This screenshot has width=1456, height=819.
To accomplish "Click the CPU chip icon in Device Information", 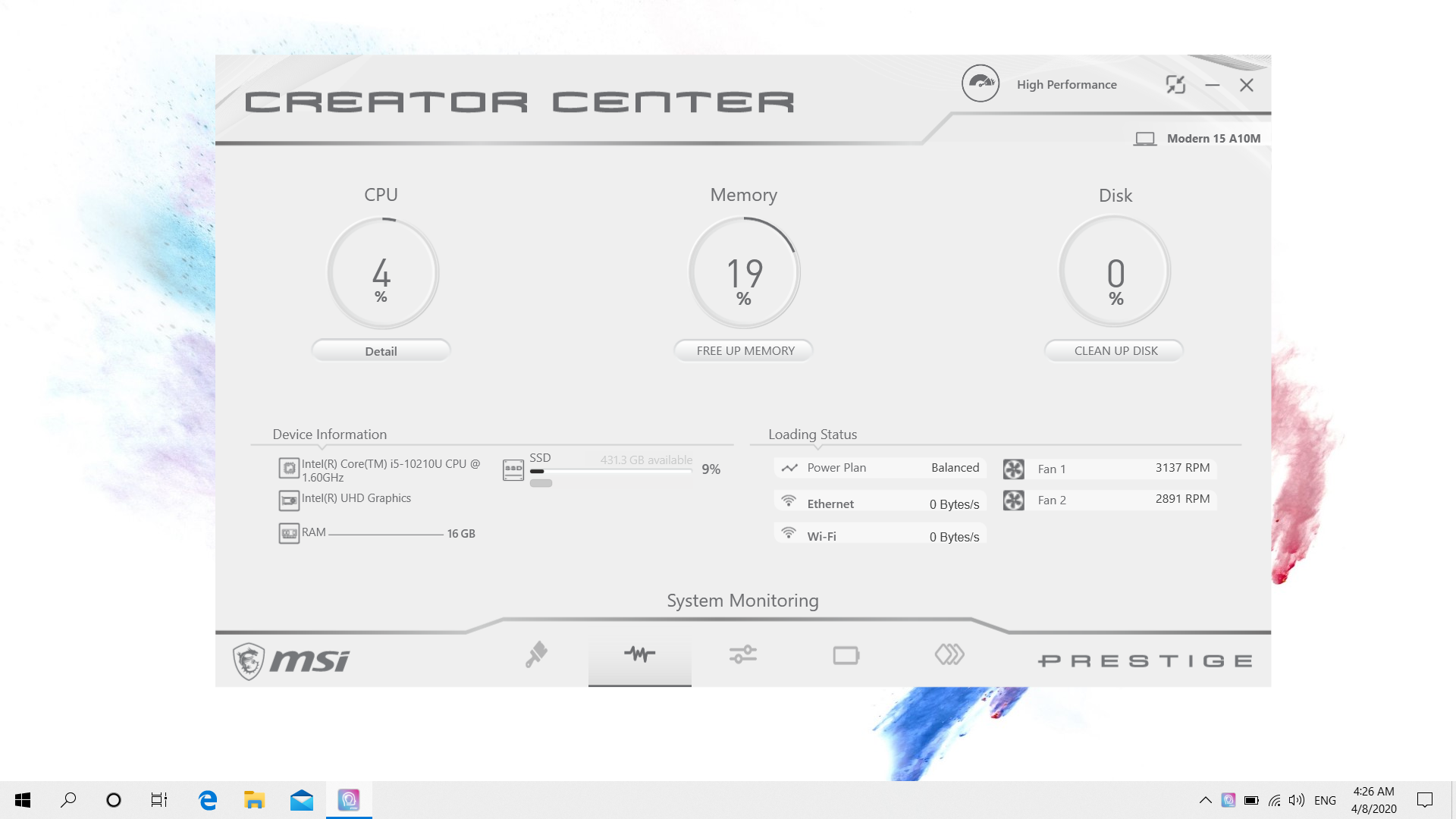I will point(289,469).
